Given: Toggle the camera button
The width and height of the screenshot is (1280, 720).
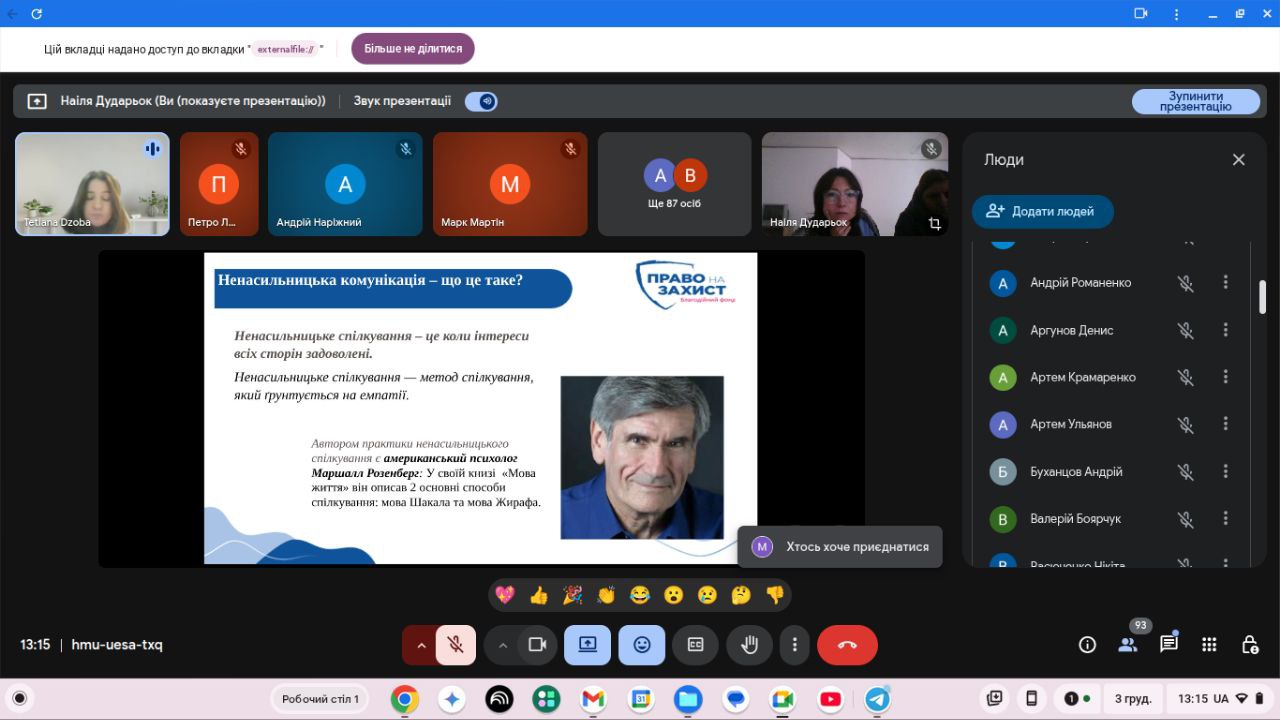Looking at the screenshot, I should [537, 645].
